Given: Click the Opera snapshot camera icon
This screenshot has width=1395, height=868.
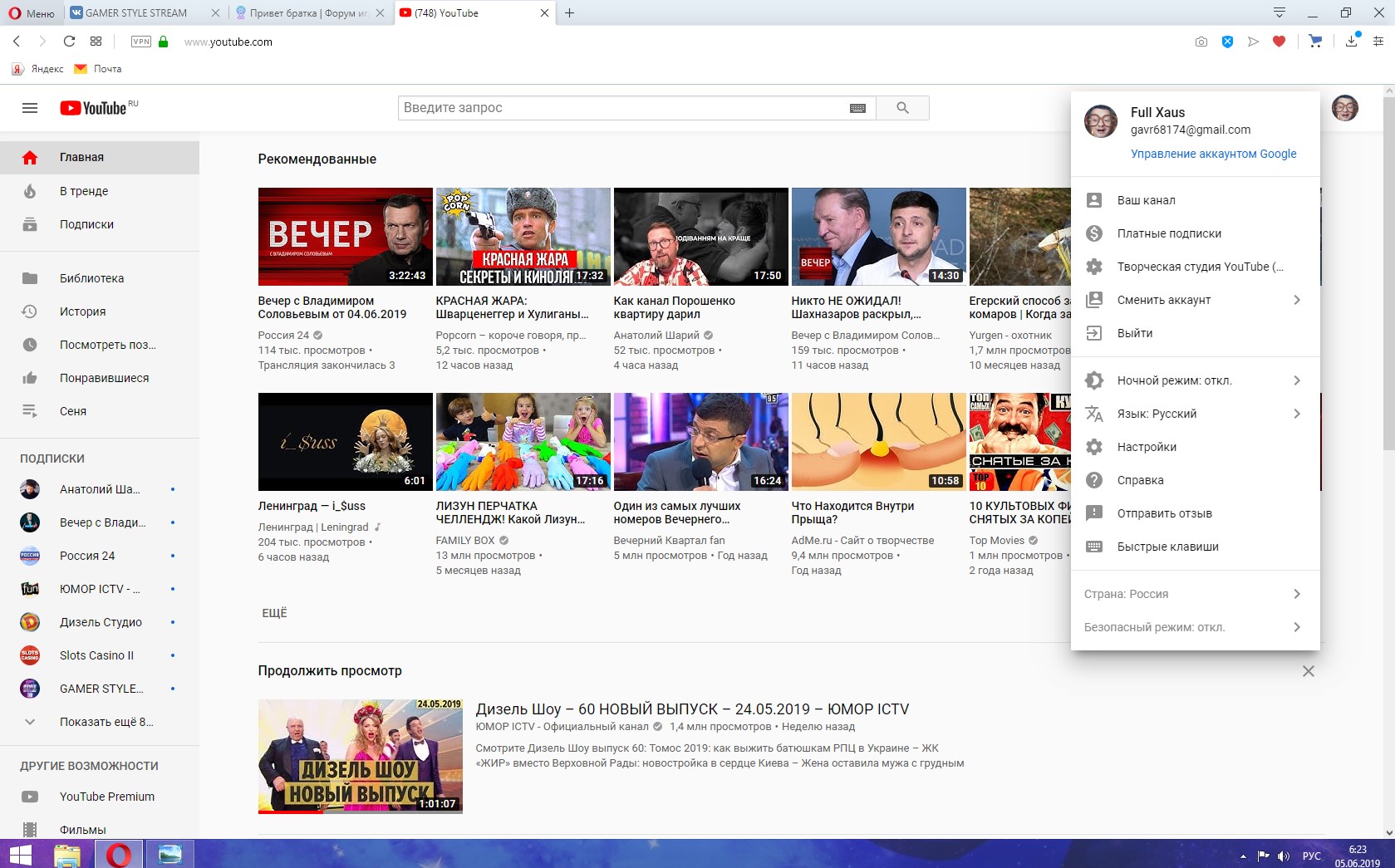Looking at the screenshot, I should (x=1201, y=42).
